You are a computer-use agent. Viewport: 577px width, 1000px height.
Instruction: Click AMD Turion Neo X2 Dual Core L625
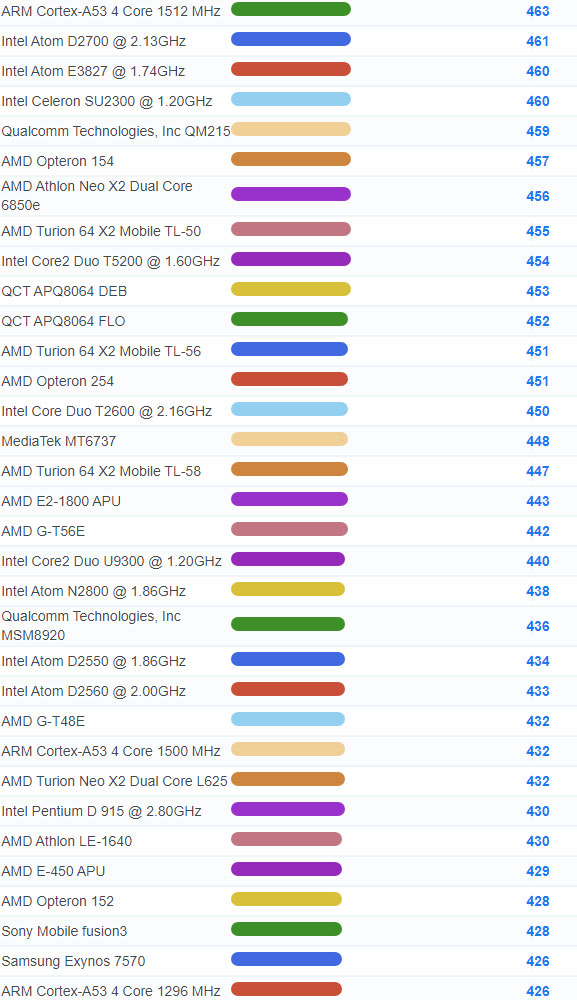point(115,781)
